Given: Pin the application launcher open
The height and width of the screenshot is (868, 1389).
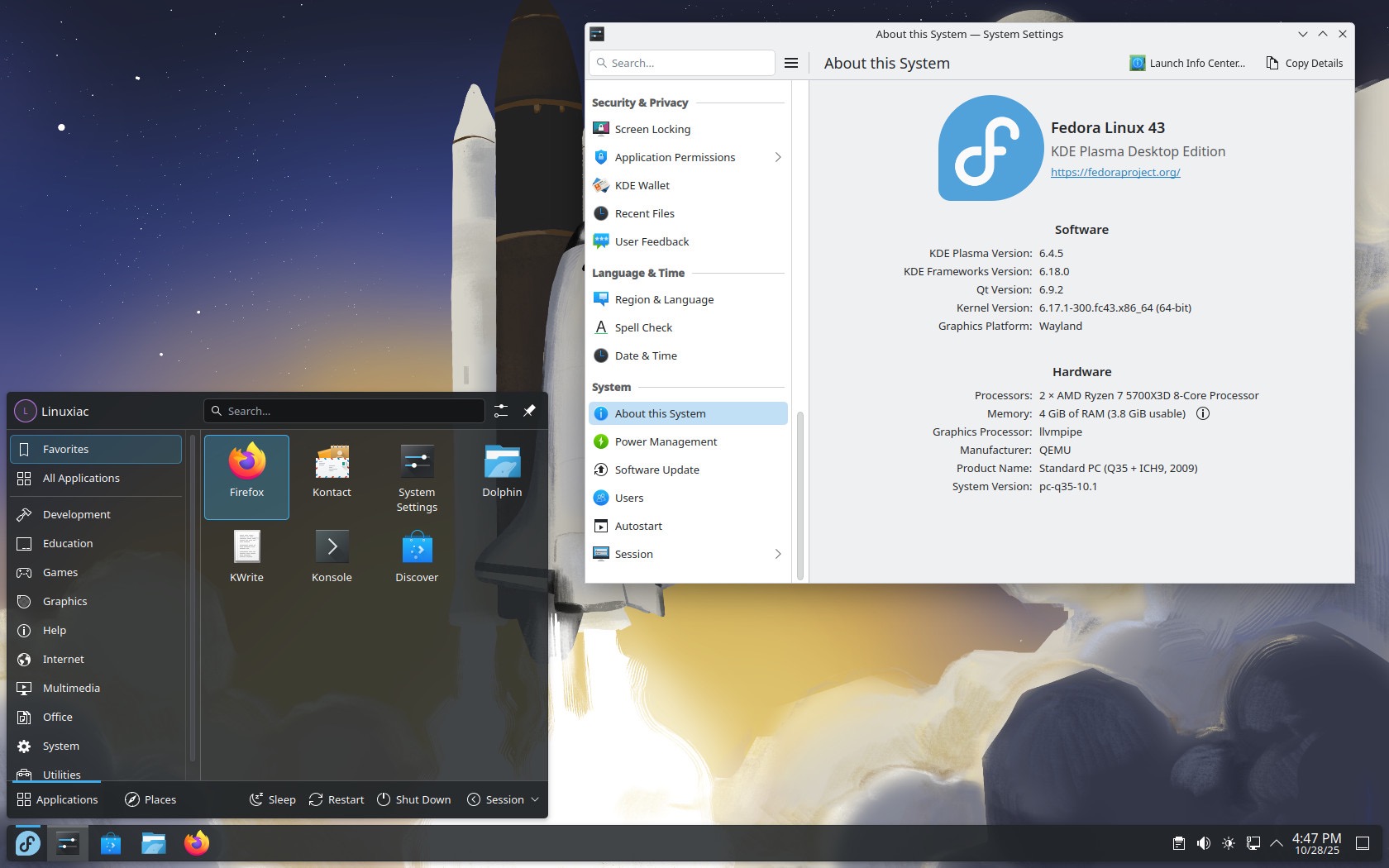Looking at the screenshot, I should 529,411.
